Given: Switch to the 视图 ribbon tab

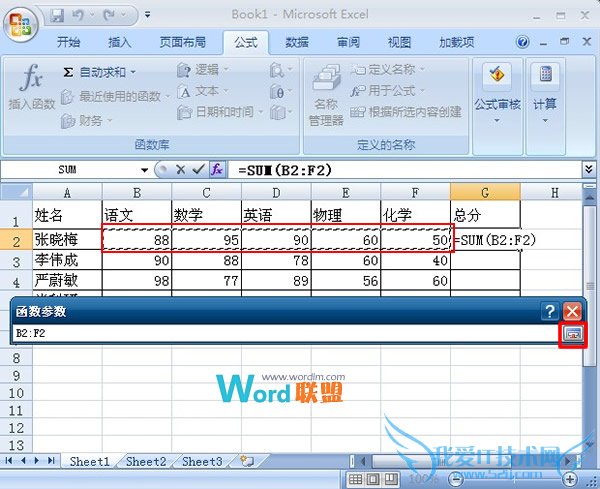Looking at the screenshot, I should 399,42.
